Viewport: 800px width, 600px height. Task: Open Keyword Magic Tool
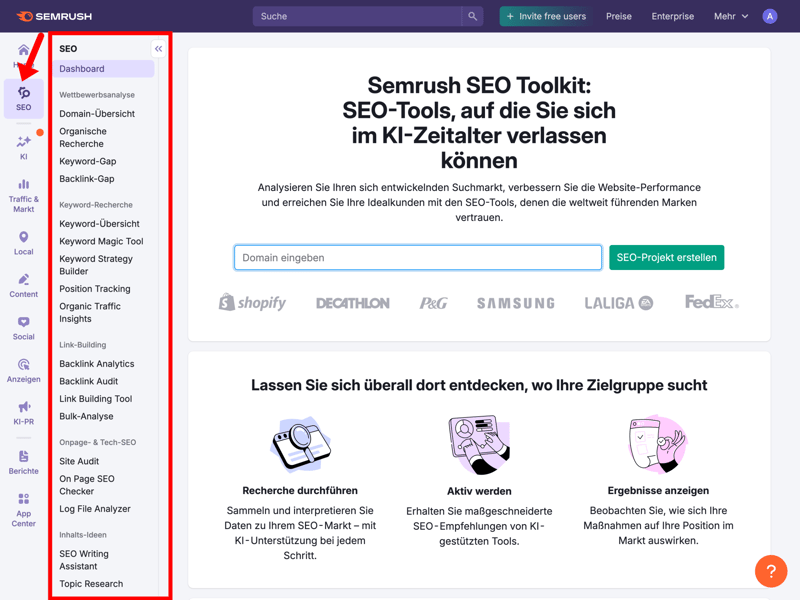(x=101, y=241)
